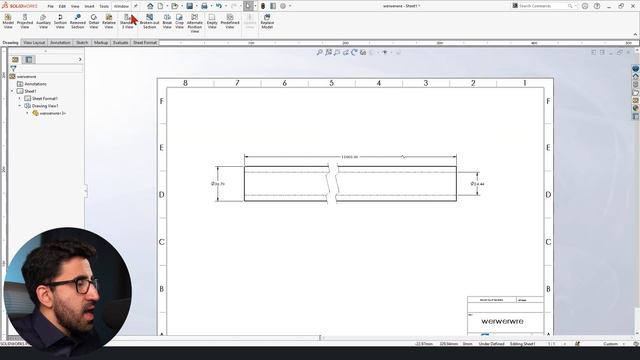Select the length dimension across the part

pos(350,157)
